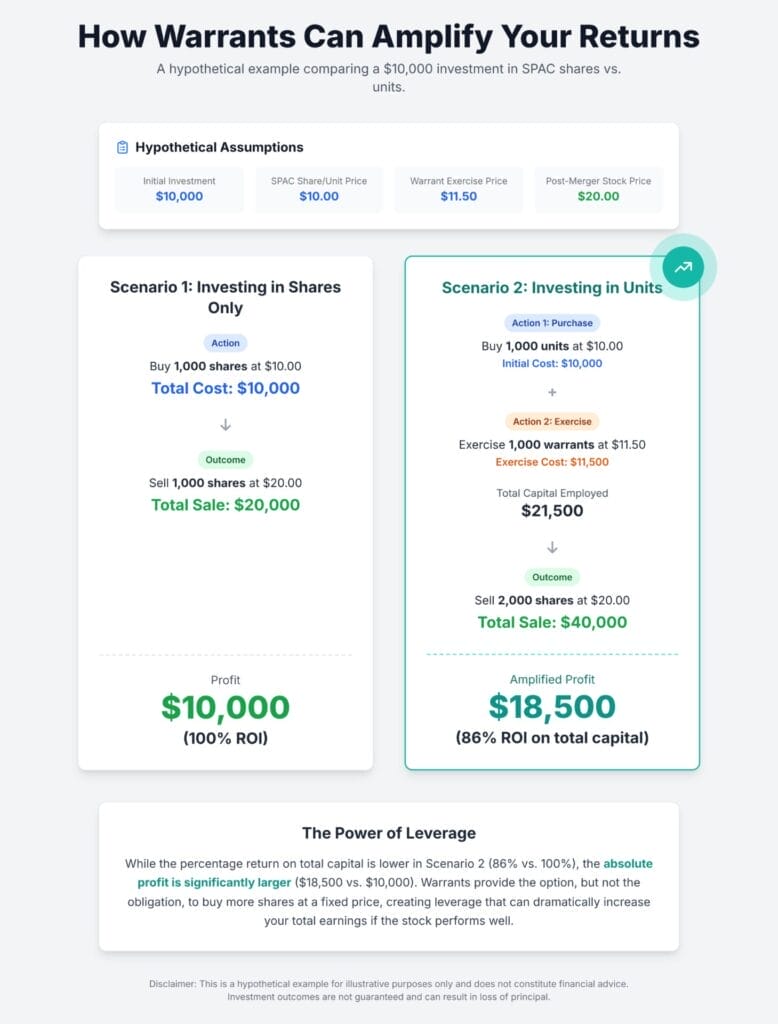
Task: Click The Power of Leverage heading
Action: [389, 833]
